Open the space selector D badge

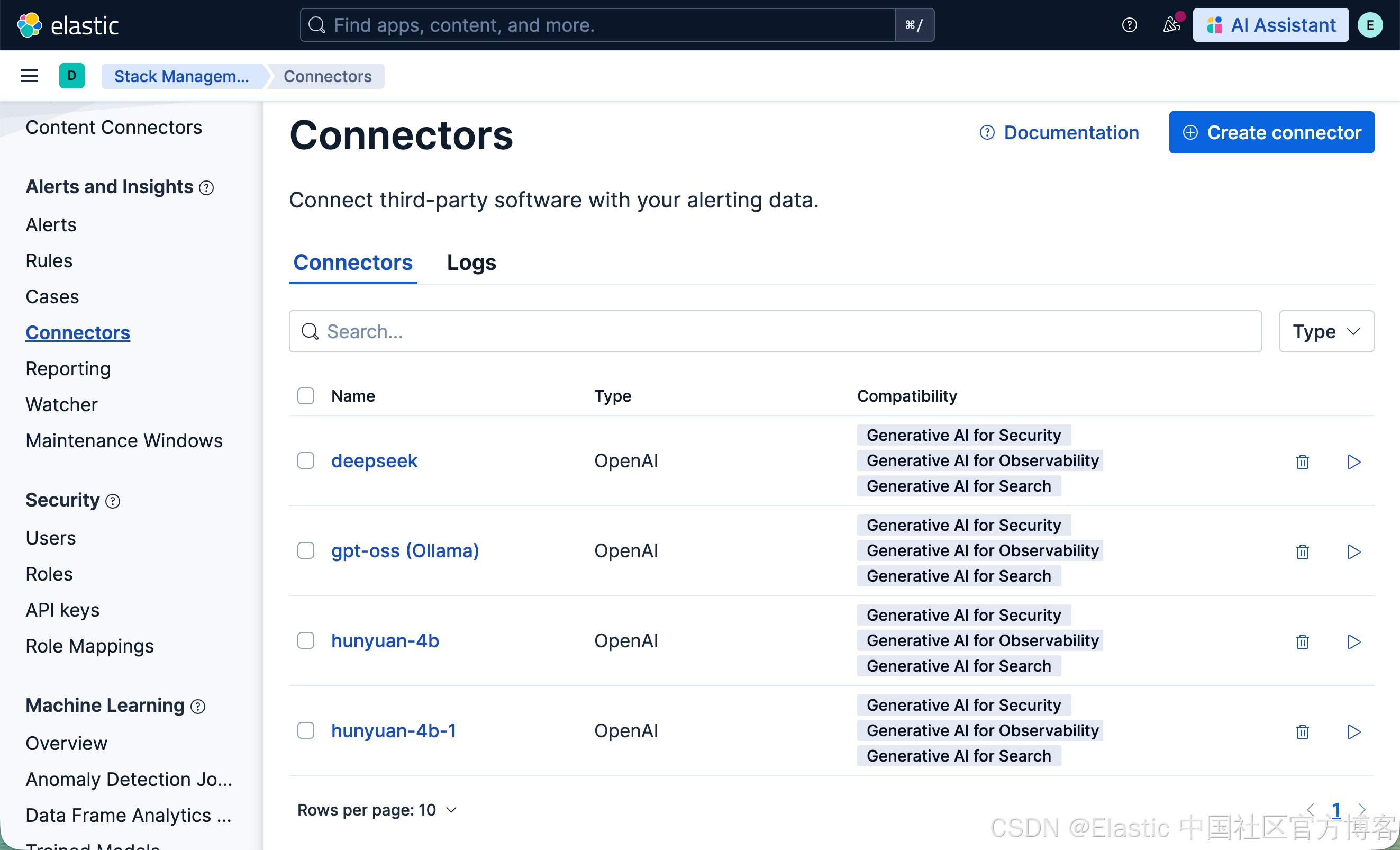coord(71,76)
